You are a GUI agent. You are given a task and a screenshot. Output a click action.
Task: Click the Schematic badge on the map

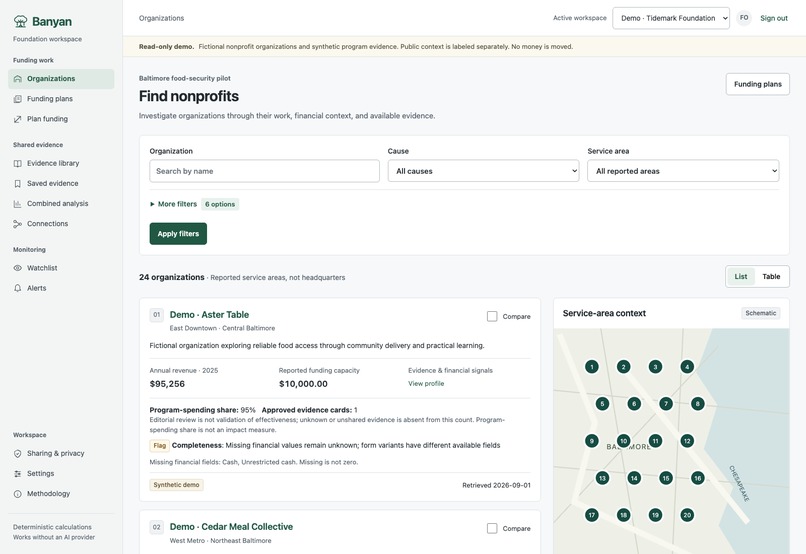click(x=761, y=313)
